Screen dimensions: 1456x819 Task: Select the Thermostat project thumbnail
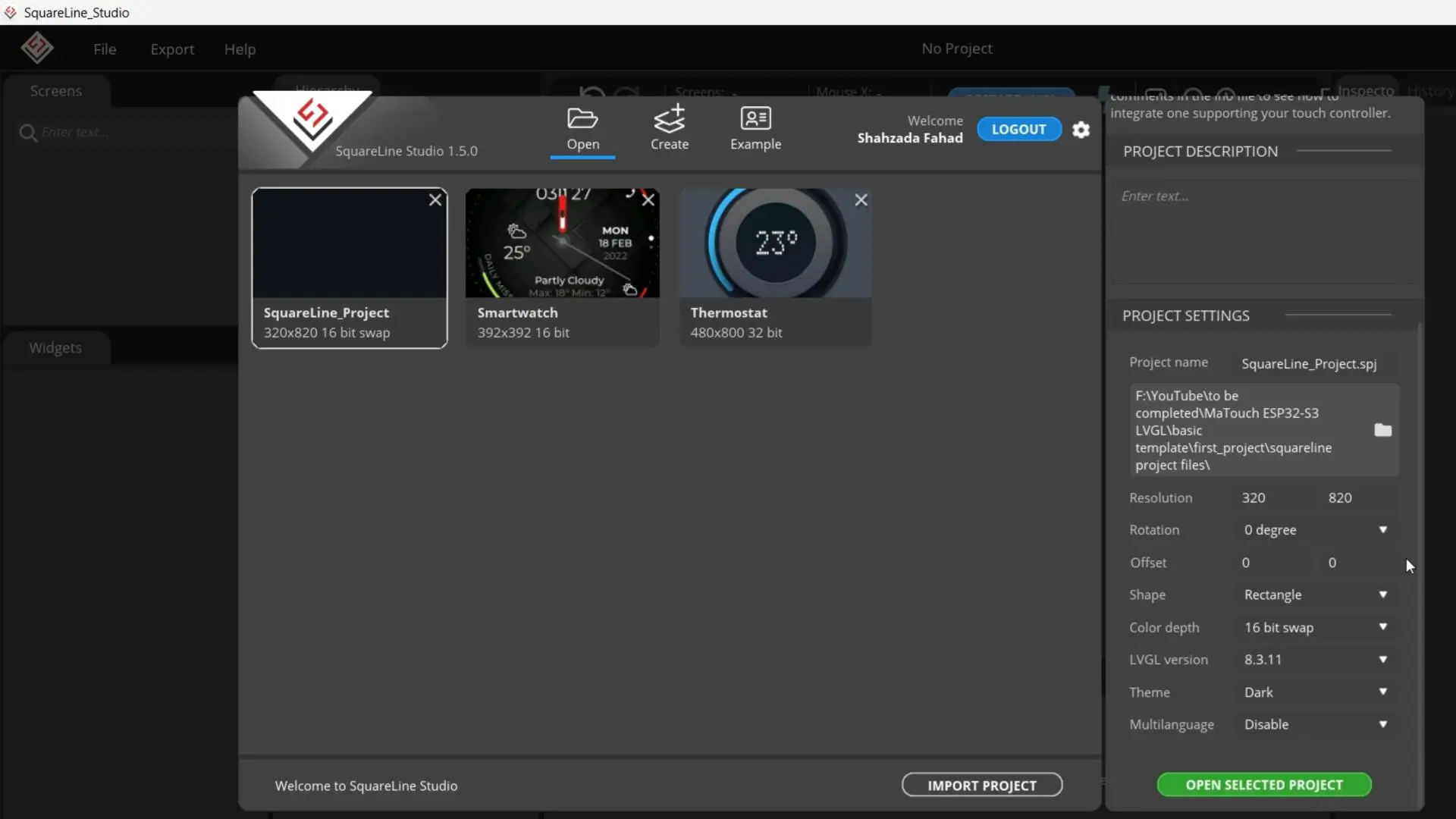(x=775, y=268)
